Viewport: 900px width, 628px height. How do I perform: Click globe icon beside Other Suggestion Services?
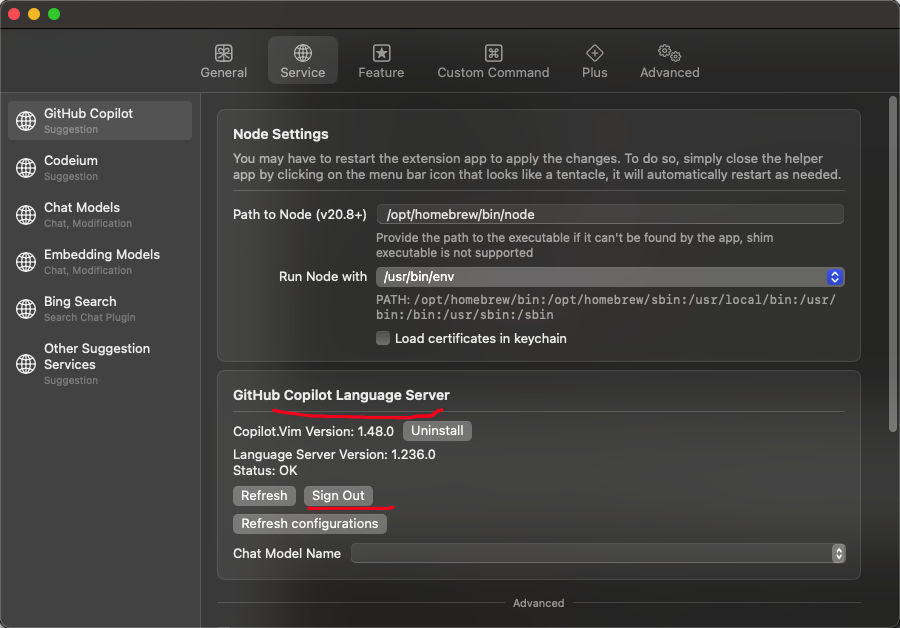click(26, 364)
